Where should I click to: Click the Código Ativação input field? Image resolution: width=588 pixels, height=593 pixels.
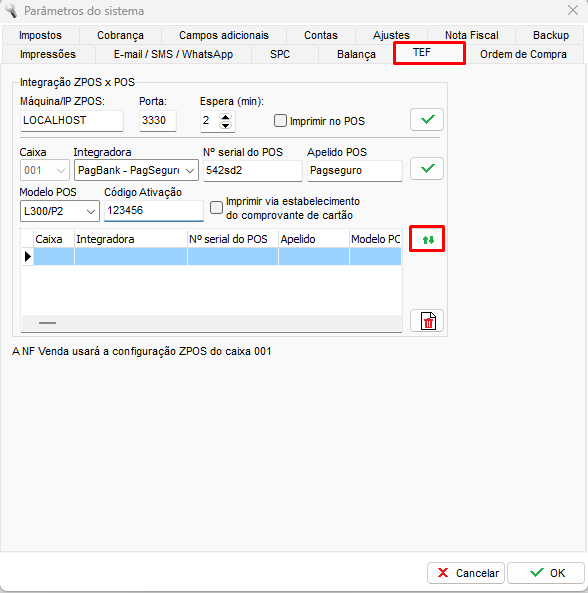[x=154, y=211]
